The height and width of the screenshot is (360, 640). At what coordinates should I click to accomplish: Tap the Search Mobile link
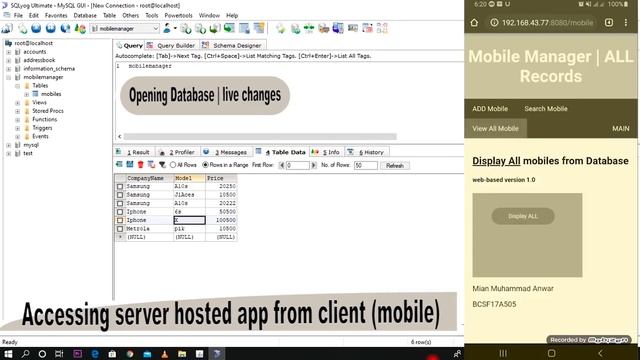(x=546, y=109)
